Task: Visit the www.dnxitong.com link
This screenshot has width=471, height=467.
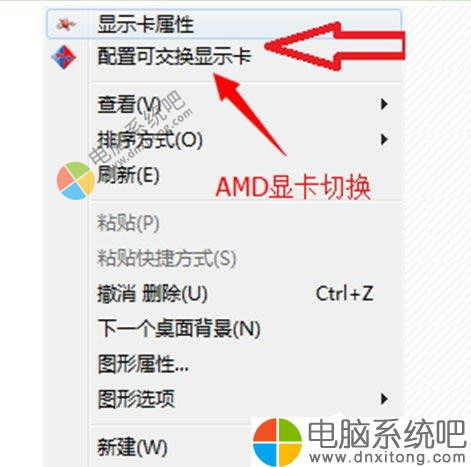Action: click(387, 457)
